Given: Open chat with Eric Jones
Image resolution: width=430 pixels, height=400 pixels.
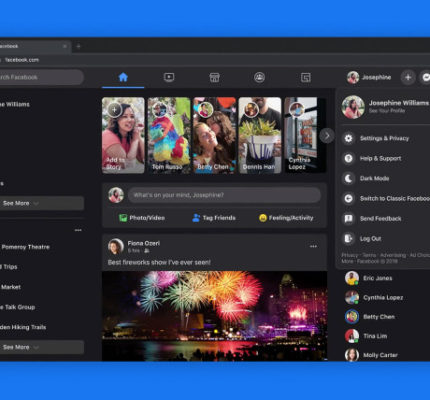Looking at the screenshot, I should (x=369, y=278).
